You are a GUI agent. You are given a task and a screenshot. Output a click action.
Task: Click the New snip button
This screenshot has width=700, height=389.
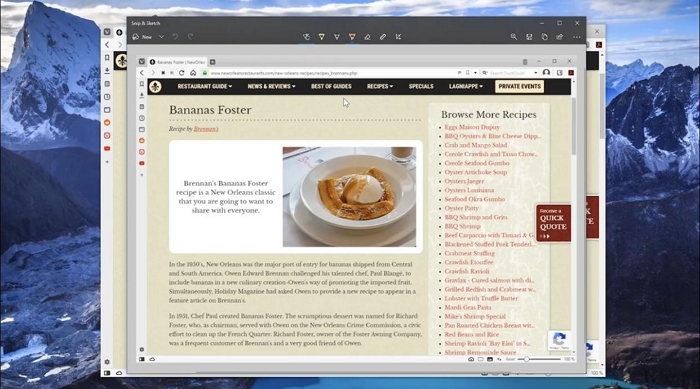coord(142,37)
